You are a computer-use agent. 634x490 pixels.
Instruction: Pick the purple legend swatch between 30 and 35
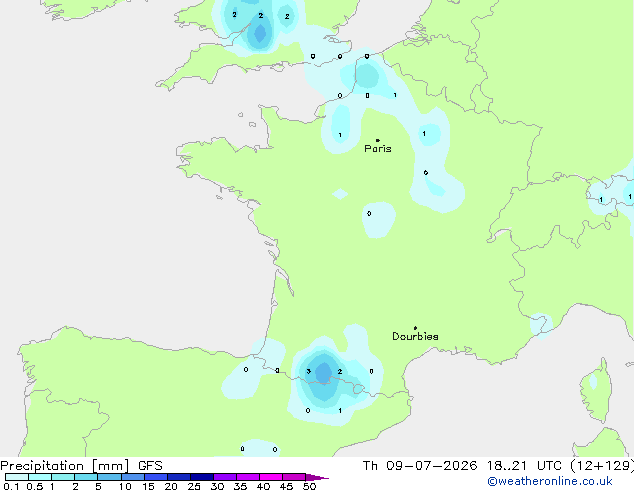click(x=225, y=477)
